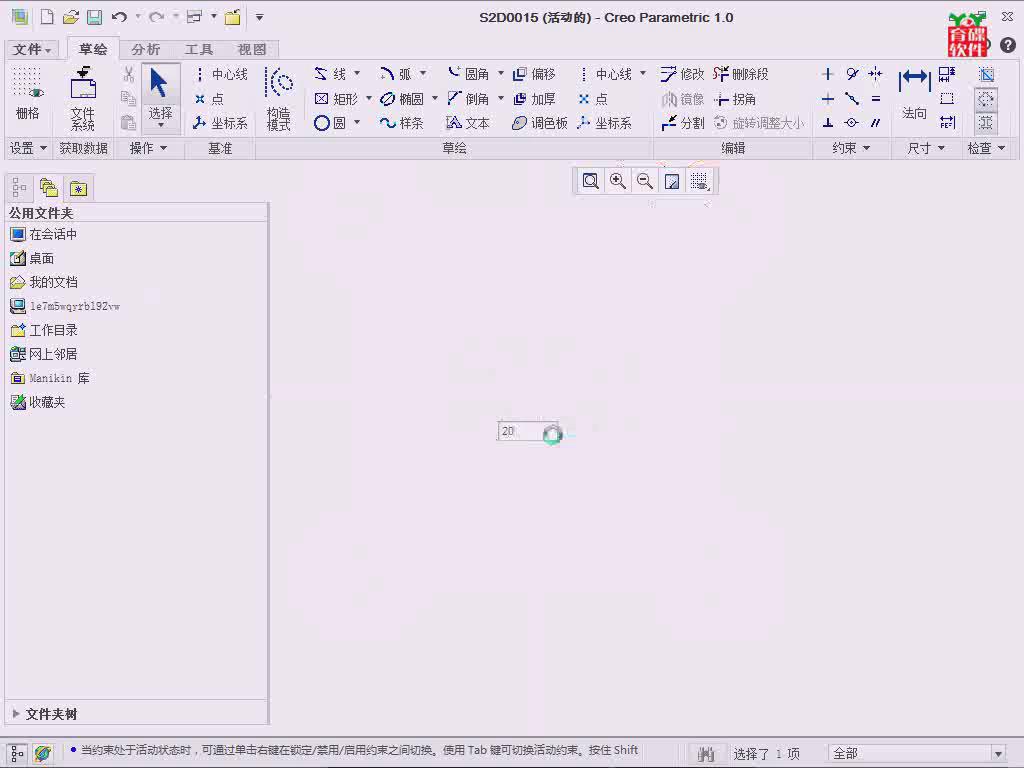Open the 全部 selection filter dropdown
Screen dimensions: 1024x768
(998, 754)
